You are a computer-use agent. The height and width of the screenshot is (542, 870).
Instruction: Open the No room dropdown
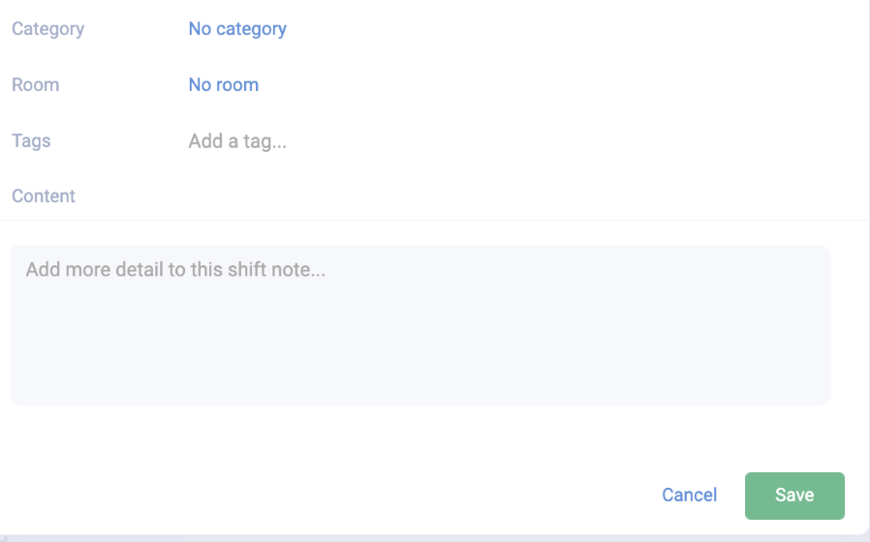(x=223, y=85)
